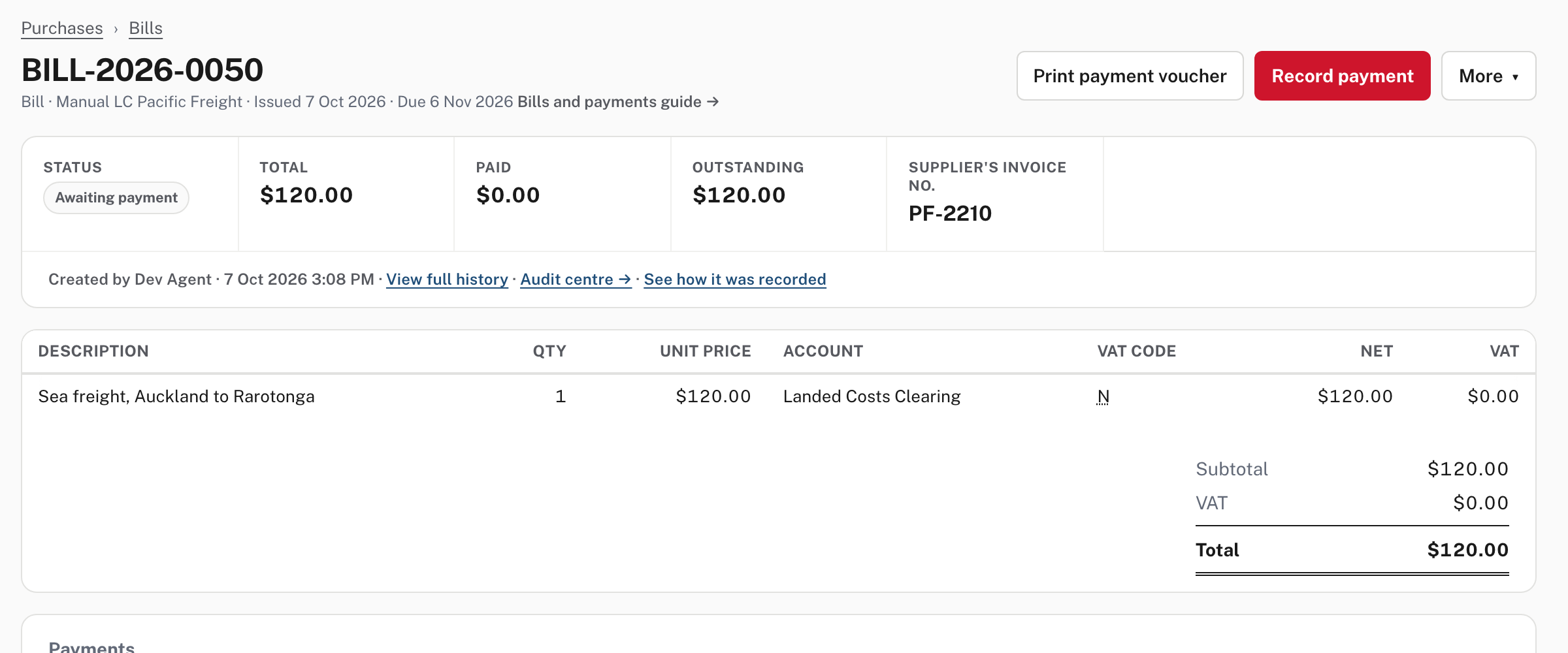The height and width of the screenshot is (653, 1568).
Task: Click the N VAT code abbreviation
Action: (1103, 396)
